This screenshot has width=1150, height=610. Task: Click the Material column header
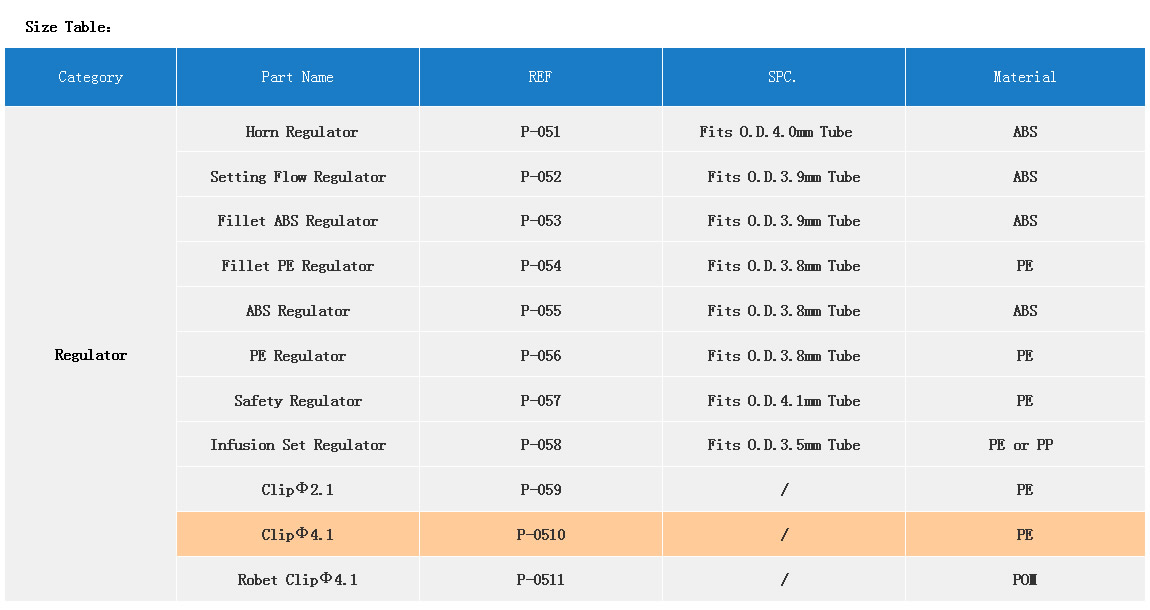coord(1024,77)
